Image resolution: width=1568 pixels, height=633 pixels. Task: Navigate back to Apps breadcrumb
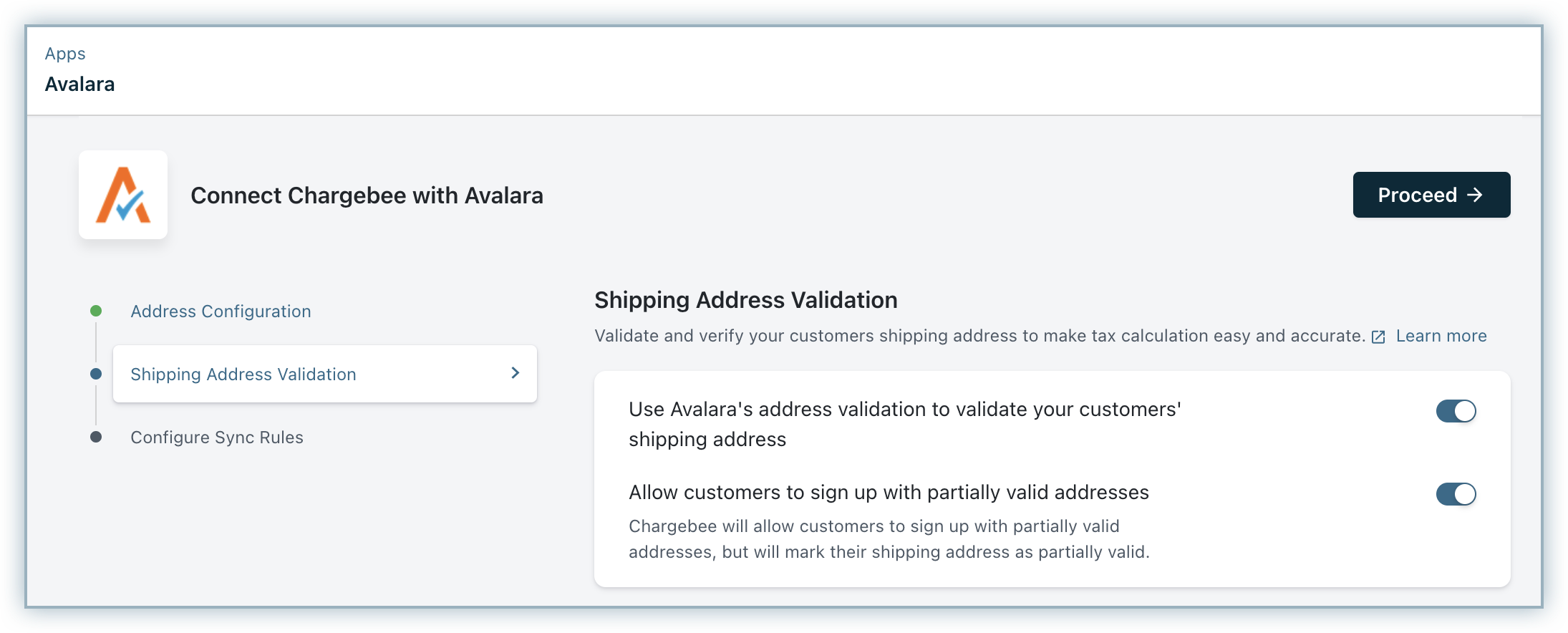[65, 54]
